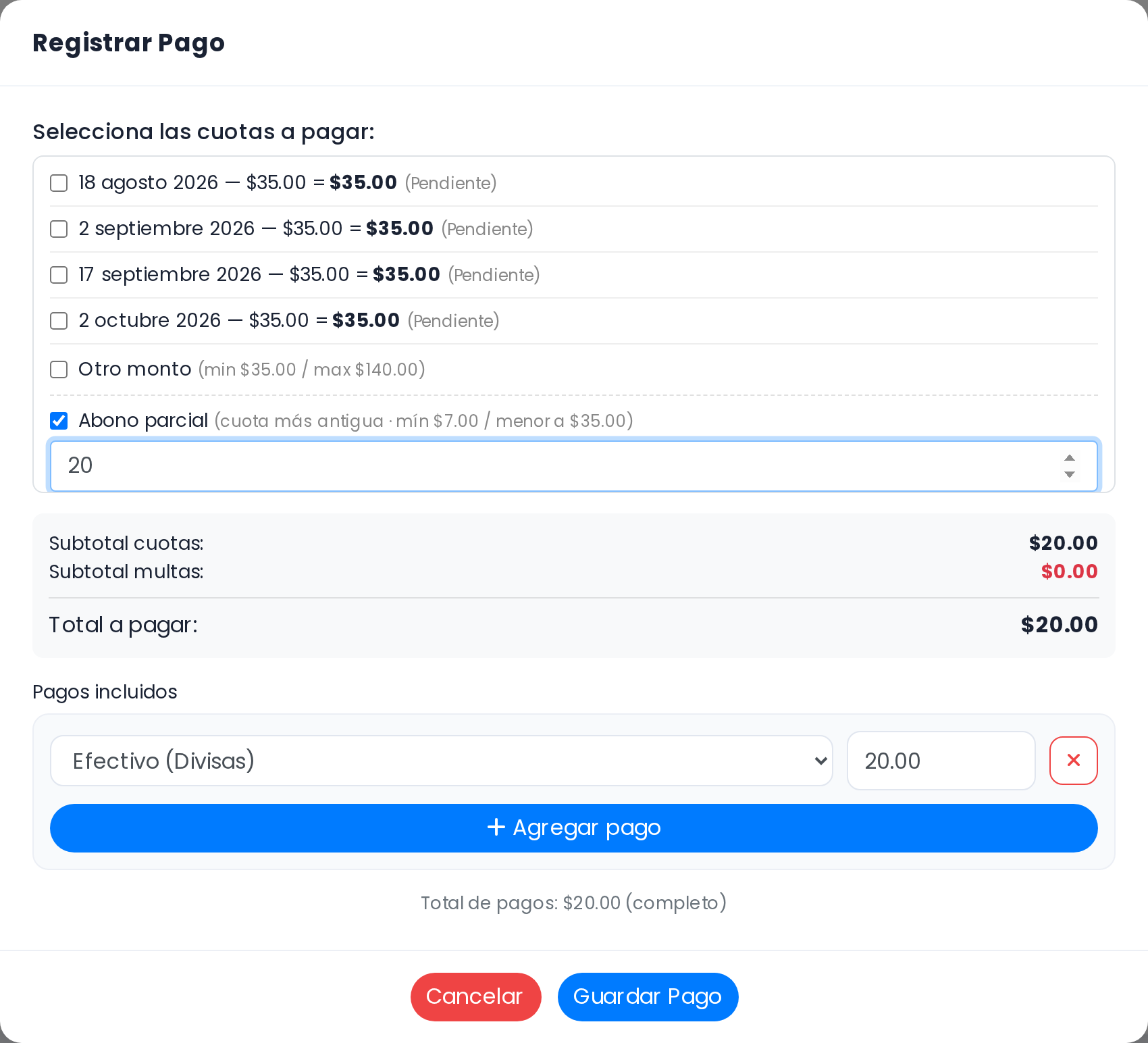Click the 'Otro monto' label text

click(x=135, y=370)
